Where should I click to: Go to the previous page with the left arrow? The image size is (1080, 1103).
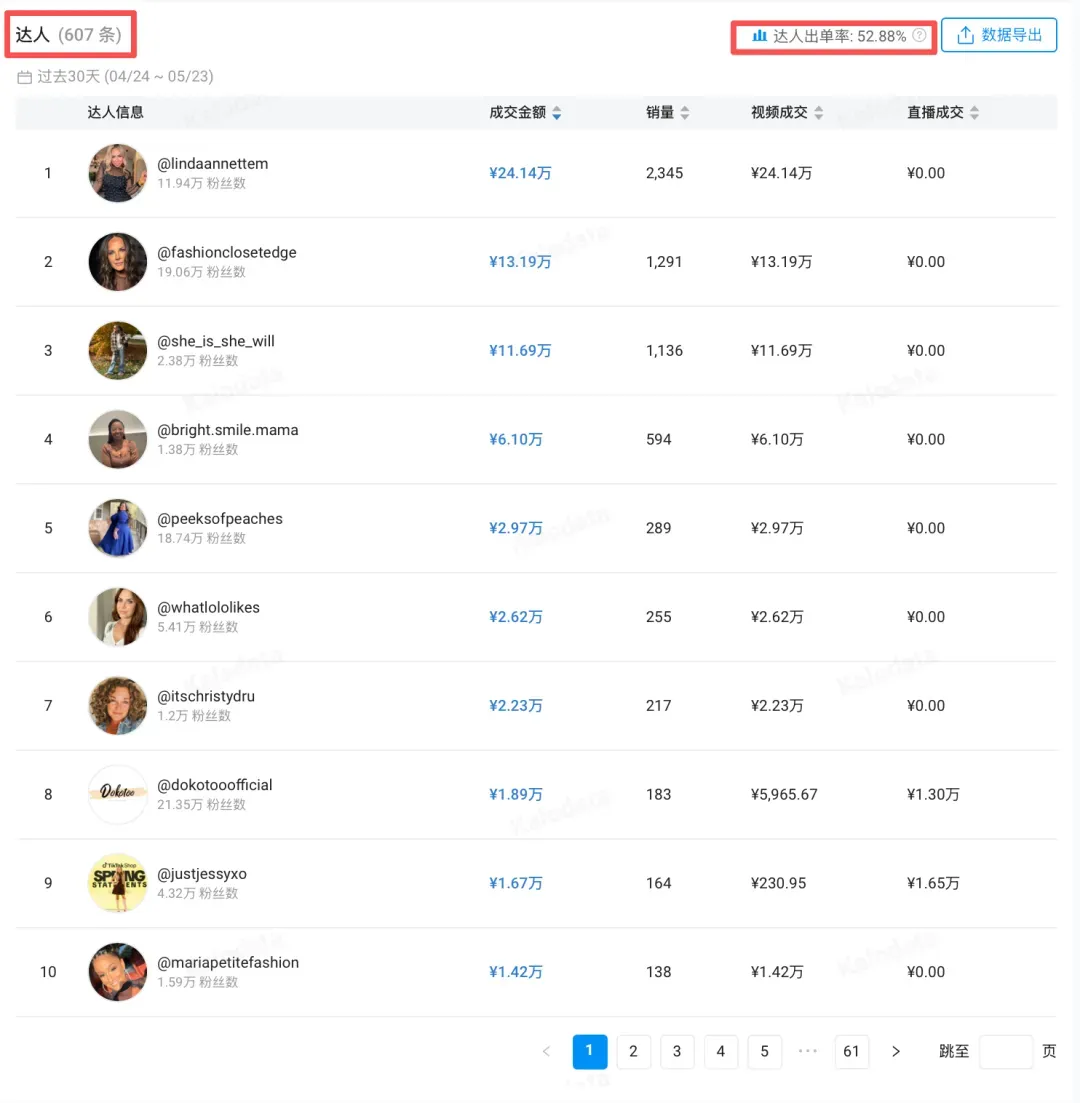click(x=547, y=1052)
